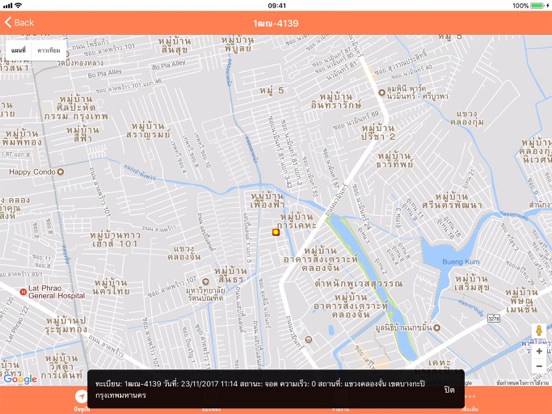
Task: Switch map view to แผนที่ mode
Action: coord(18,50)
